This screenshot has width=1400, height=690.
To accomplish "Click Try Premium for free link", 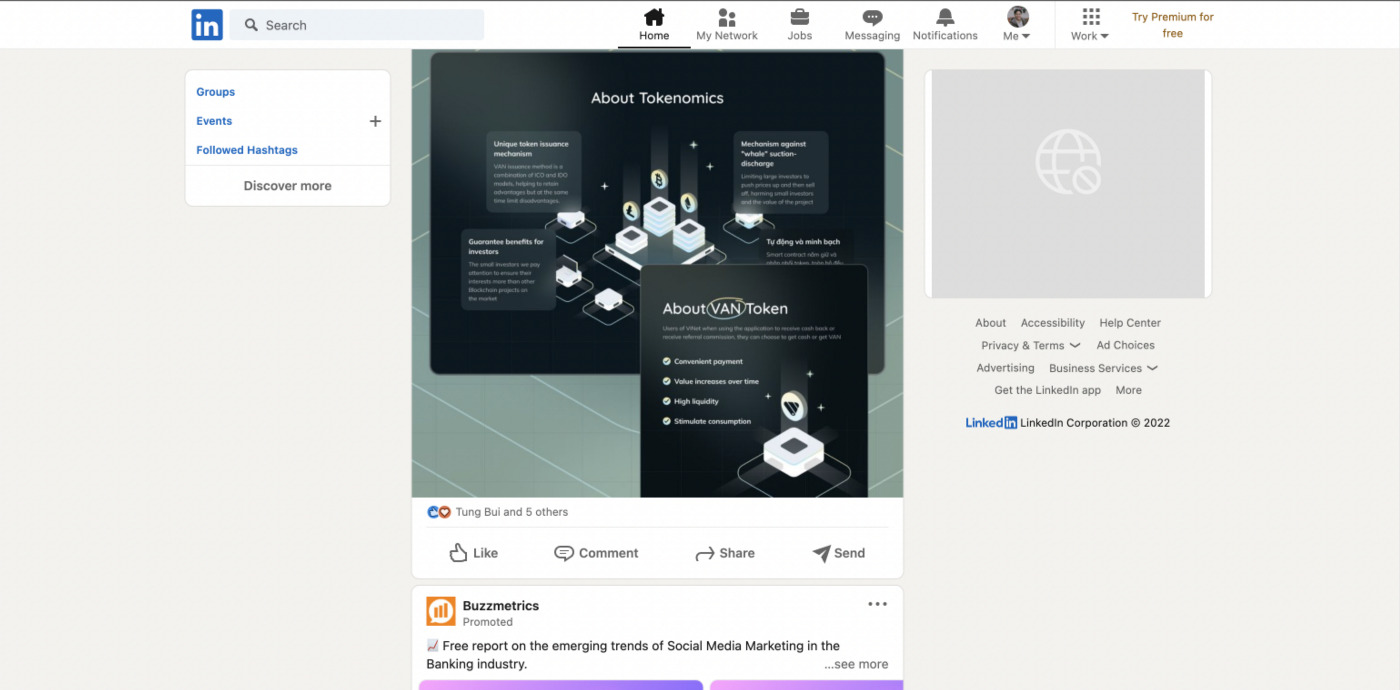I will (1173, 25).
